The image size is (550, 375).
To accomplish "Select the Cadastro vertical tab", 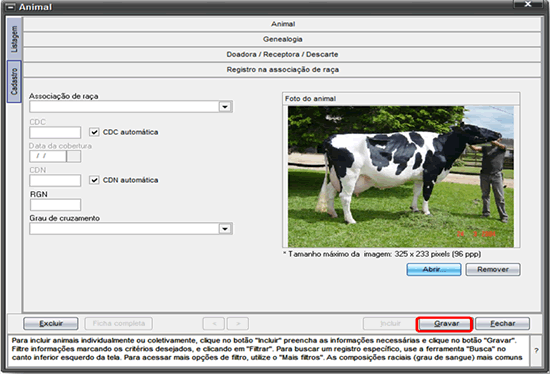I will click(x=14, y=82).
